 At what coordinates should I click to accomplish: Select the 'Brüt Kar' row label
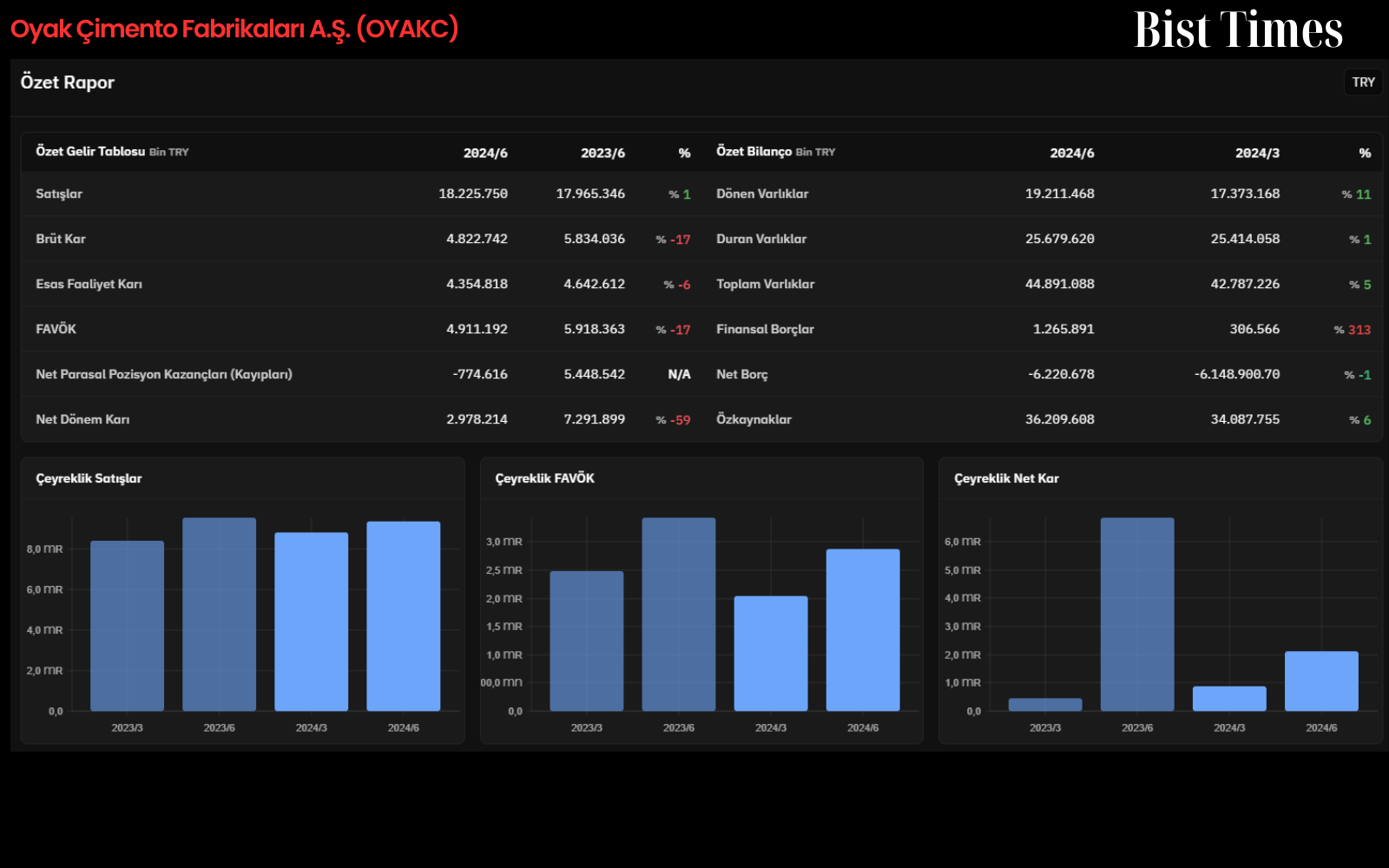point(61,239)
